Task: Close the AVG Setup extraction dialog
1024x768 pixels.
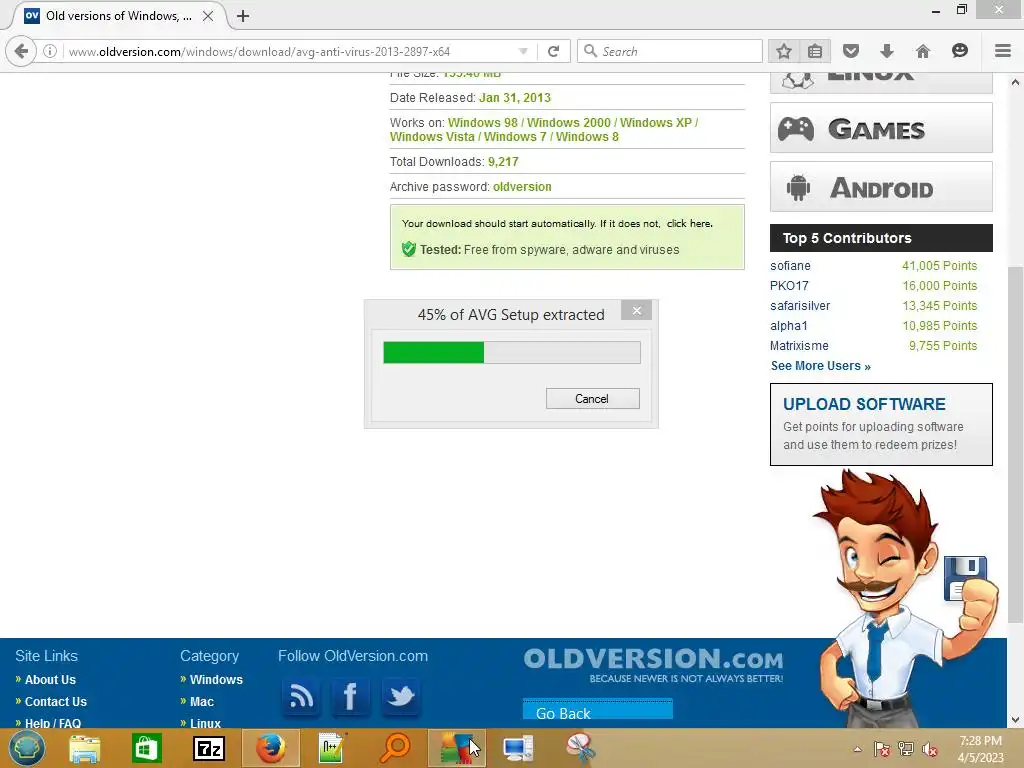Action: (637, 310)
